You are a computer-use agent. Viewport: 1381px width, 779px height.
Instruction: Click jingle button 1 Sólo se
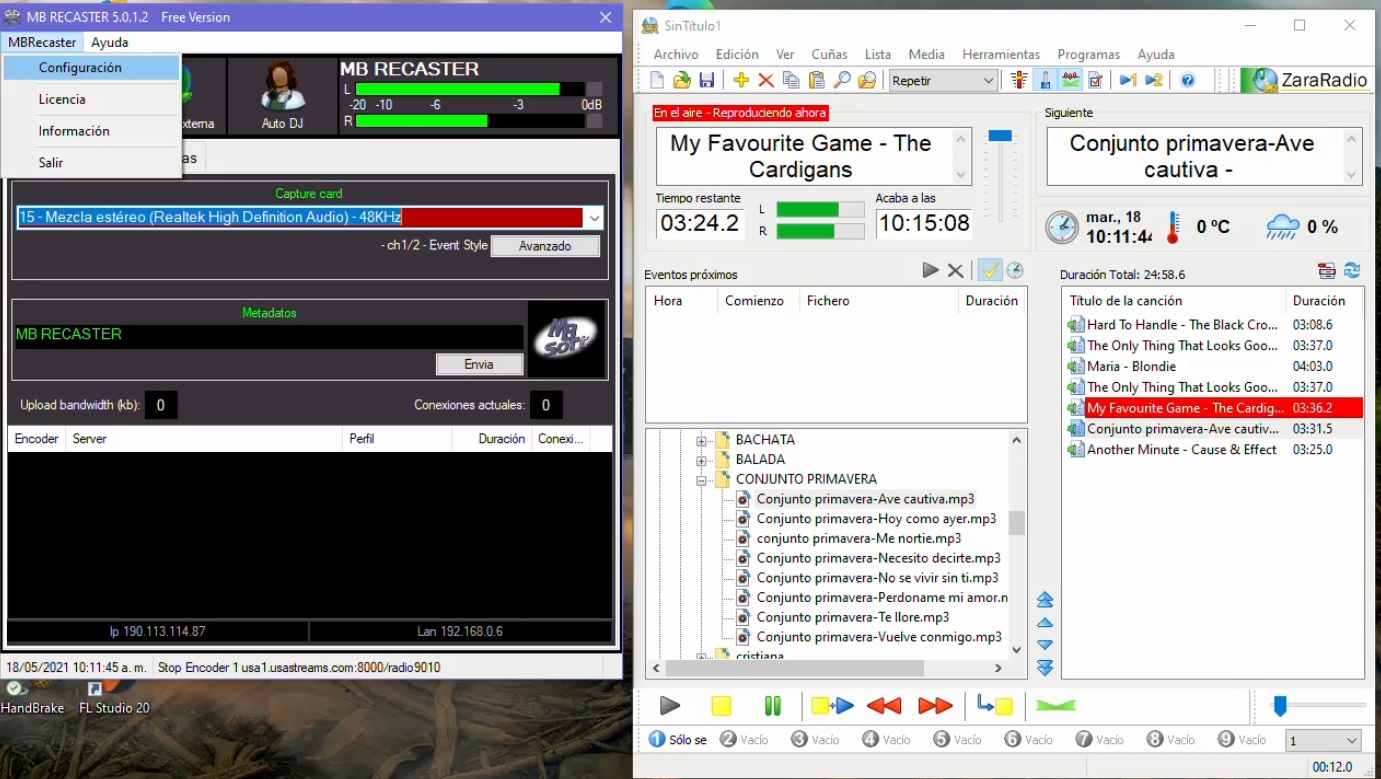[678, 740]
